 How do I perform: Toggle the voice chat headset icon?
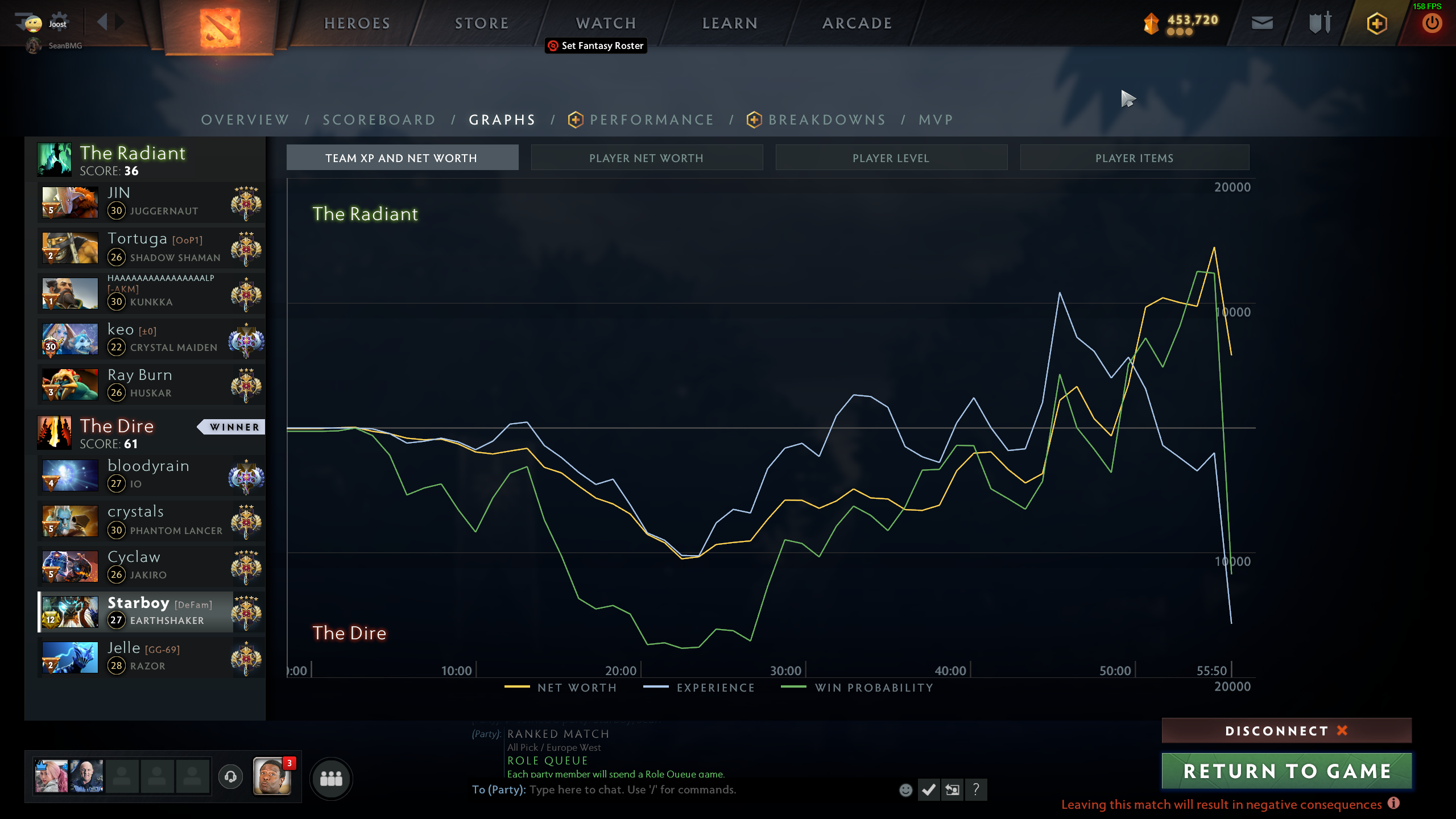(230, 776)
